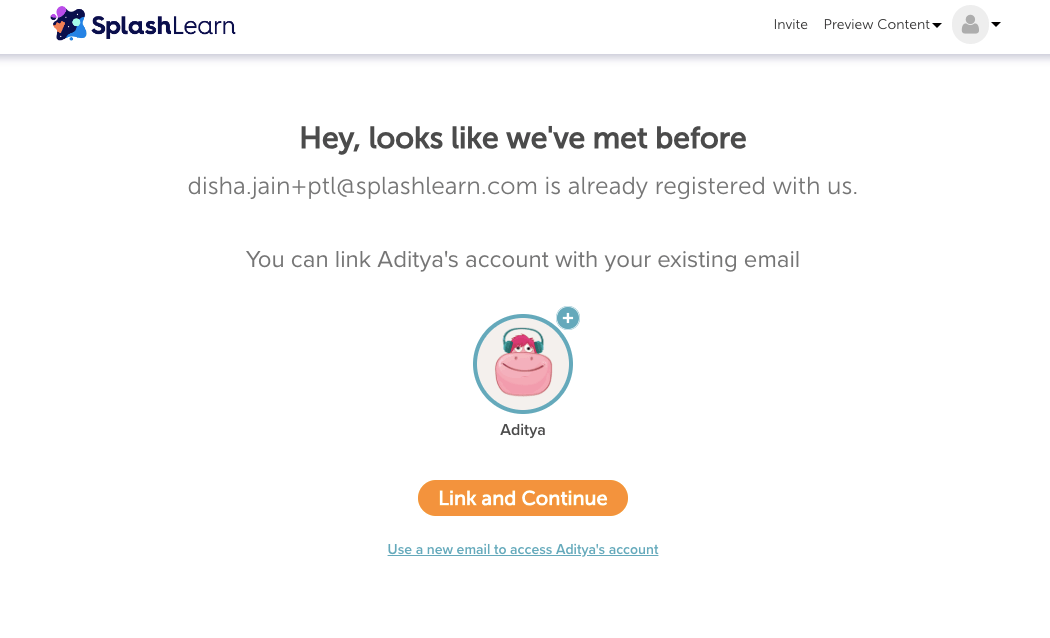The height and width of the screenshot is (638, 1050).
Task: Click the account linking message text
Action: (523, 259)
